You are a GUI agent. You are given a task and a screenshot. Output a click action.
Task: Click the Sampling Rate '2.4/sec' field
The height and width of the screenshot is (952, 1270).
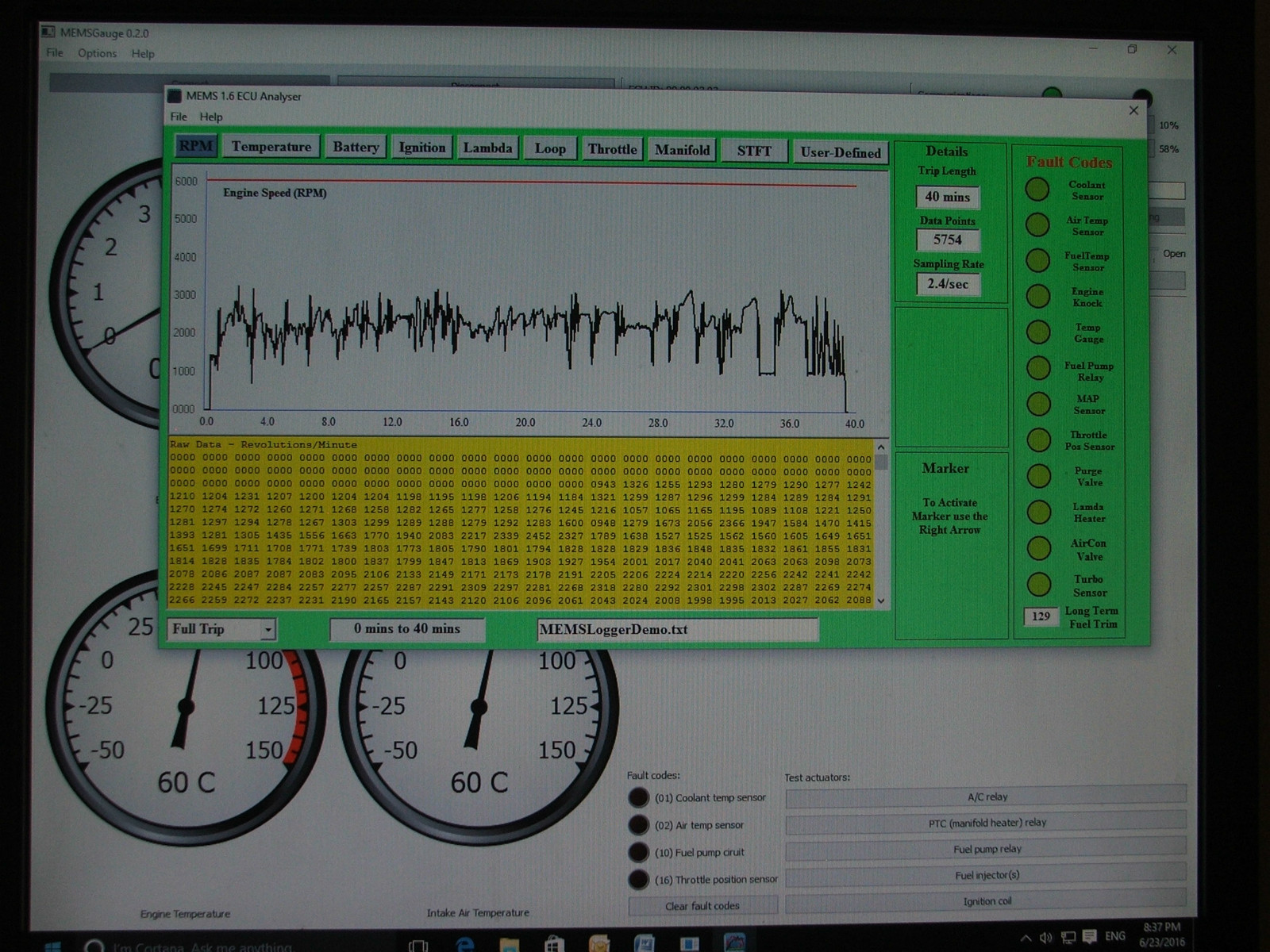(948, 284)
